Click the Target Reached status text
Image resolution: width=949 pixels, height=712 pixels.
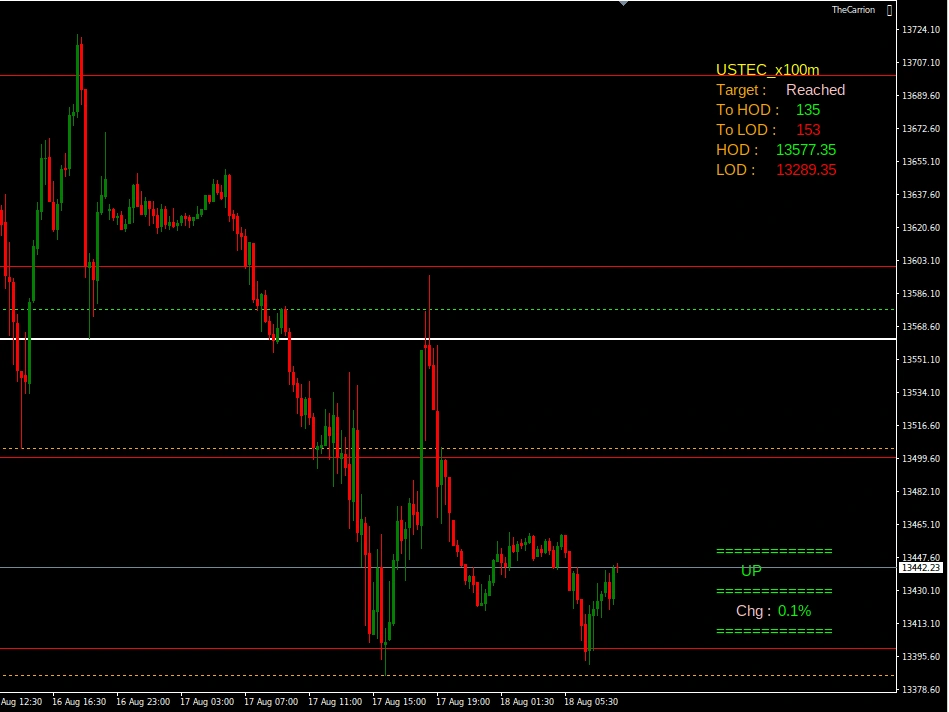(781, 90)
